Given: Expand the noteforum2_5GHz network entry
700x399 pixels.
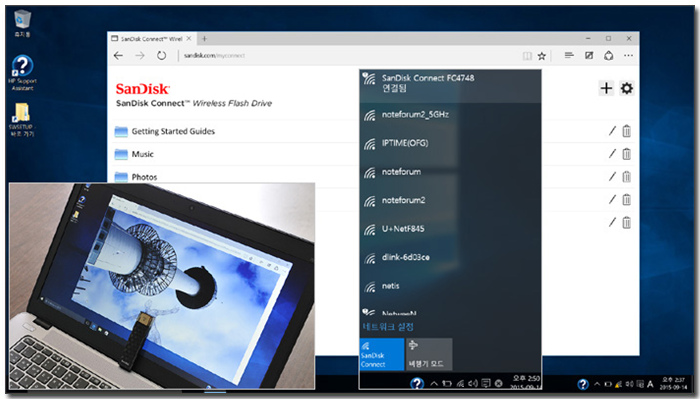Looking at the screenshot, I should click(x=450, y=115).
